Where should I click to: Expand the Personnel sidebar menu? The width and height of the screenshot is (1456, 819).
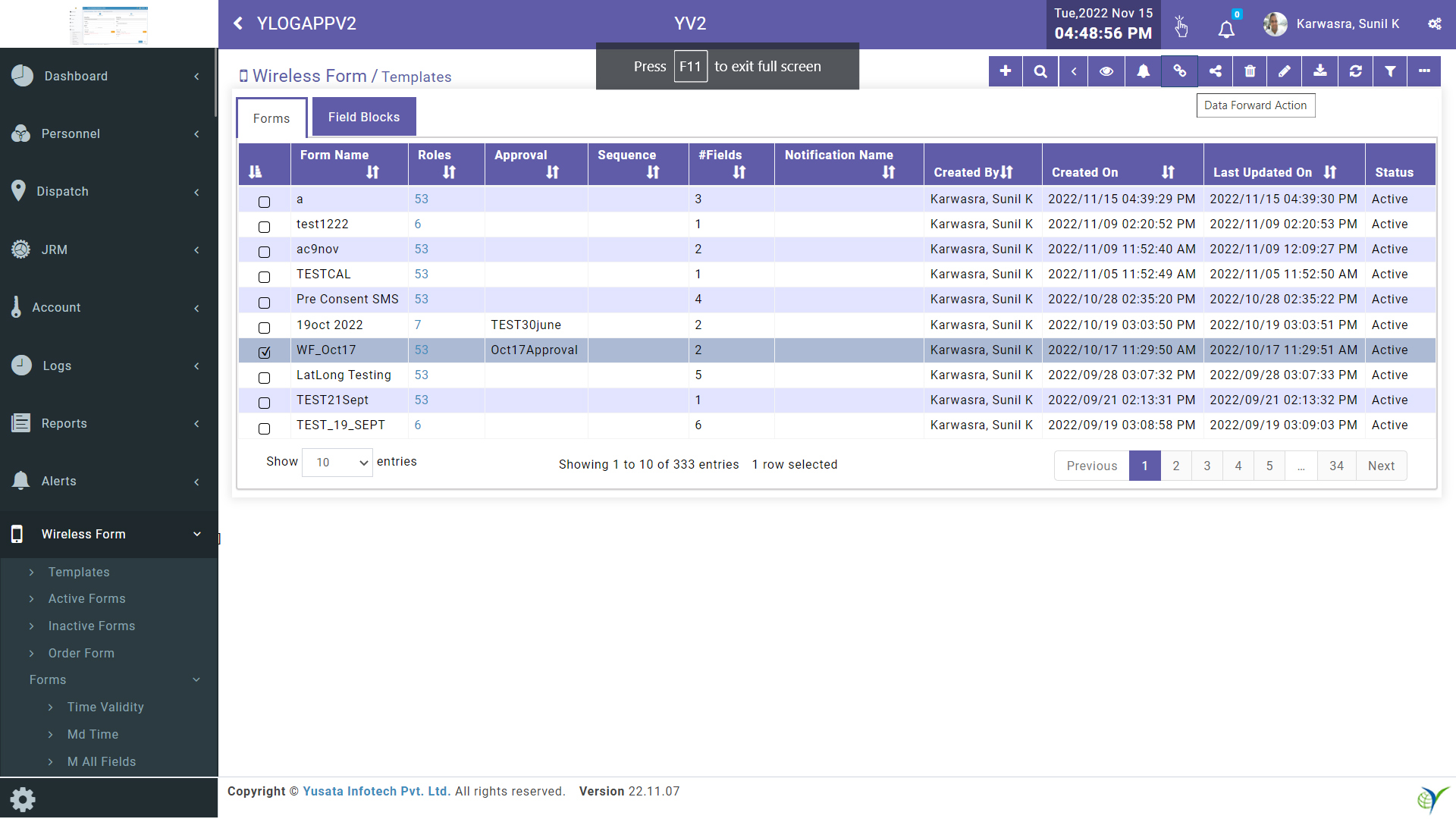tap(109, 134)
